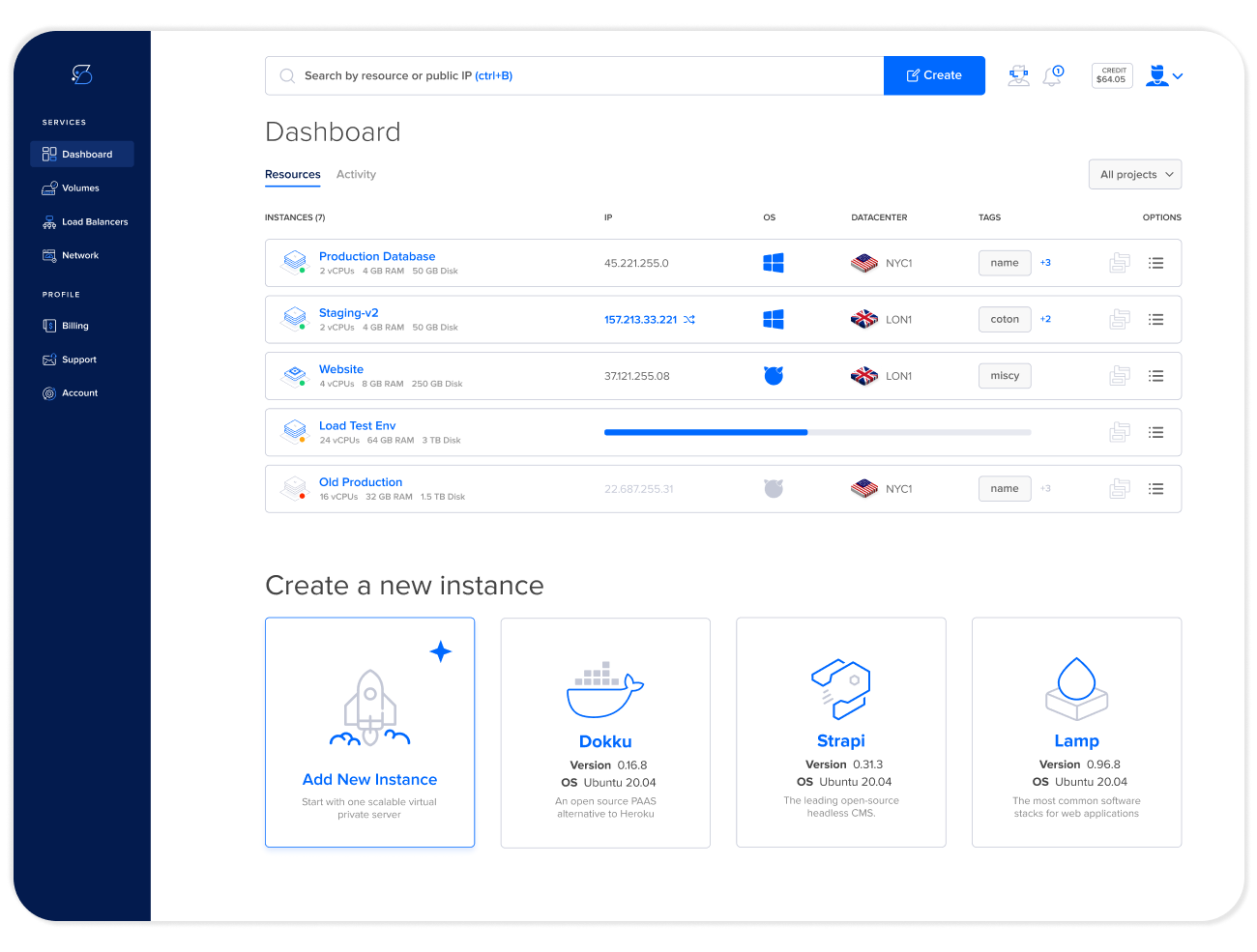This screenshot has width=1257, height=952.
Task: Click the Website server icon
Action: [x=294, y=375]
